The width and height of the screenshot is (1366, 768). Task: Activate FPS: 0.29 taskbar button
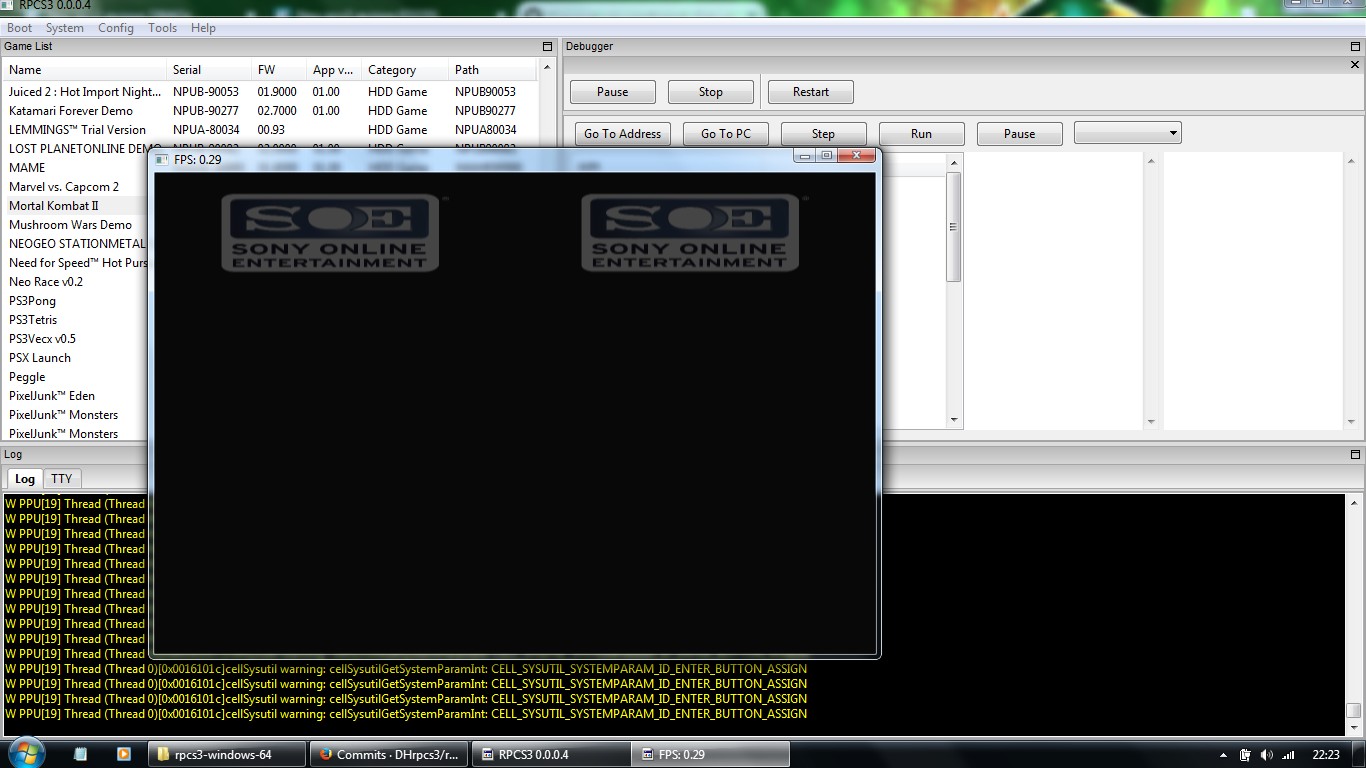click(711, 754)
